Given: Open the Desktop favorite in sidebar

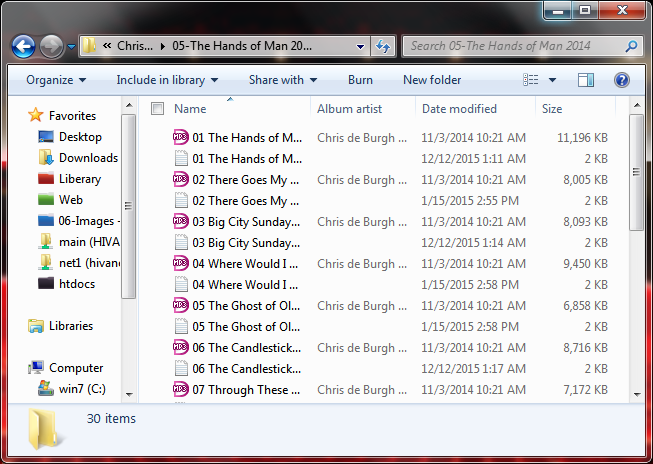Looking at the screenshot, I should [x=80, y=137].
